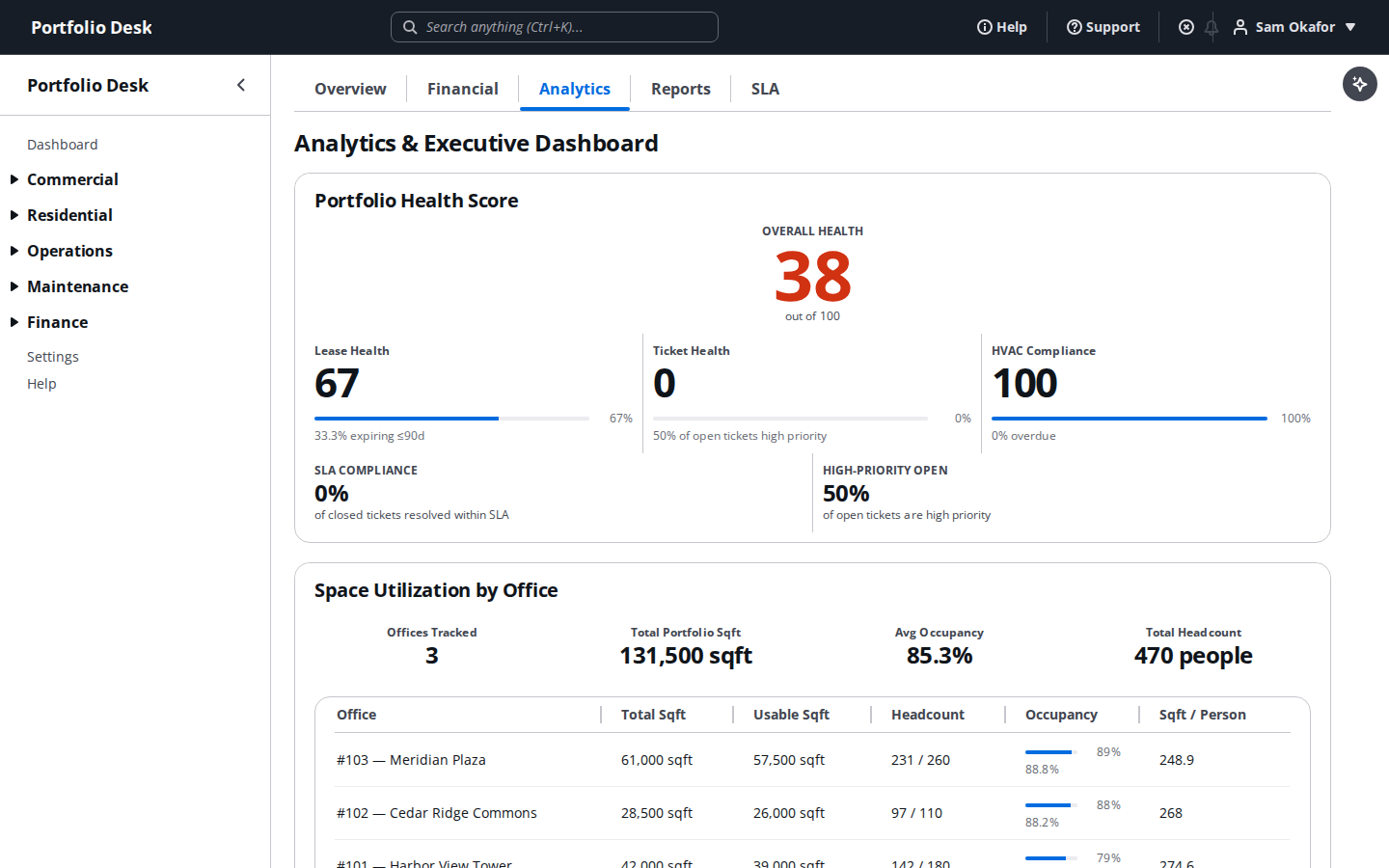
Task: Click the High-Priority Open 50% value
Action: 846,494
